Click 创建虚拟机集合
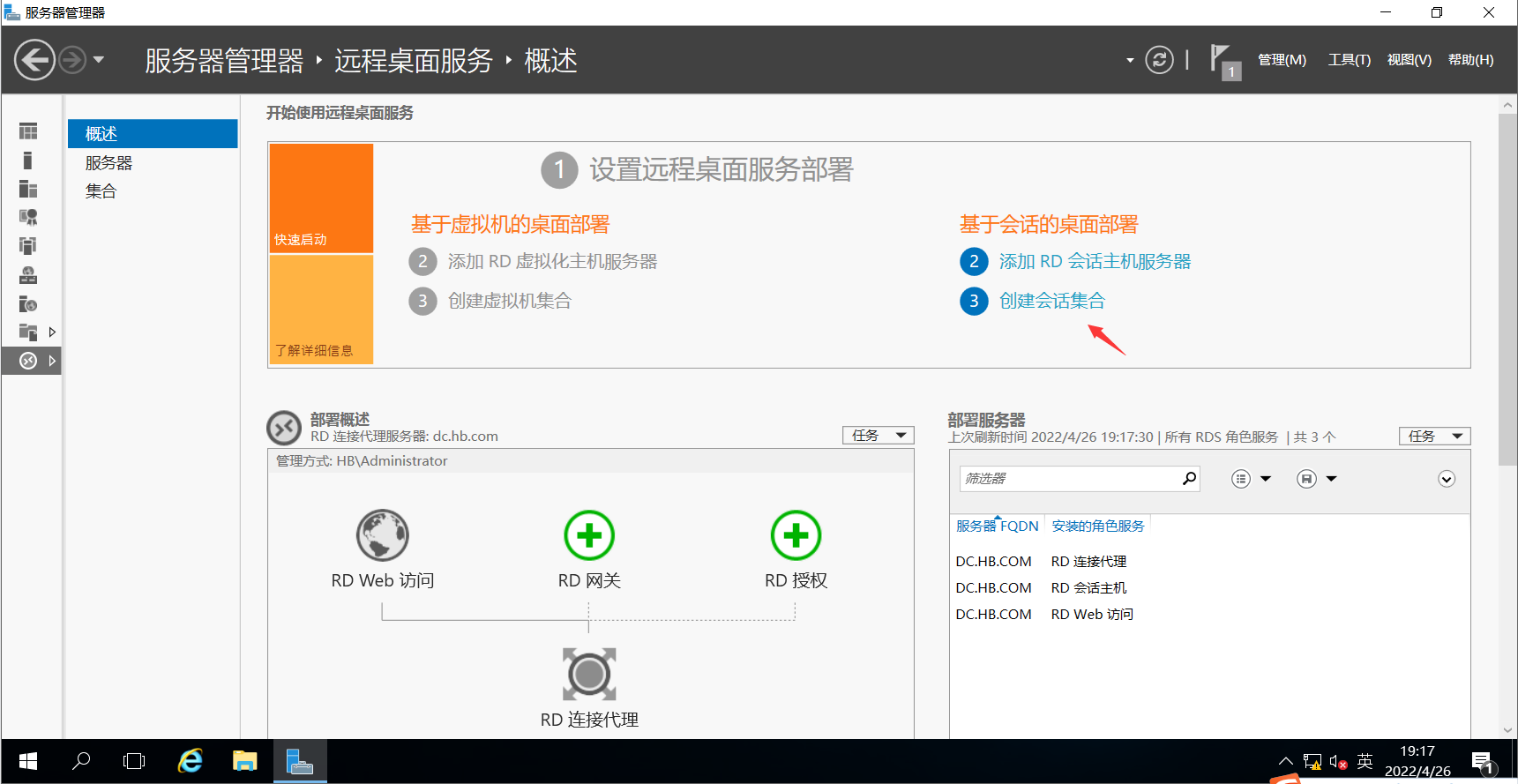This screenshot has height=784, width=1518. click(x=509, y=301)
